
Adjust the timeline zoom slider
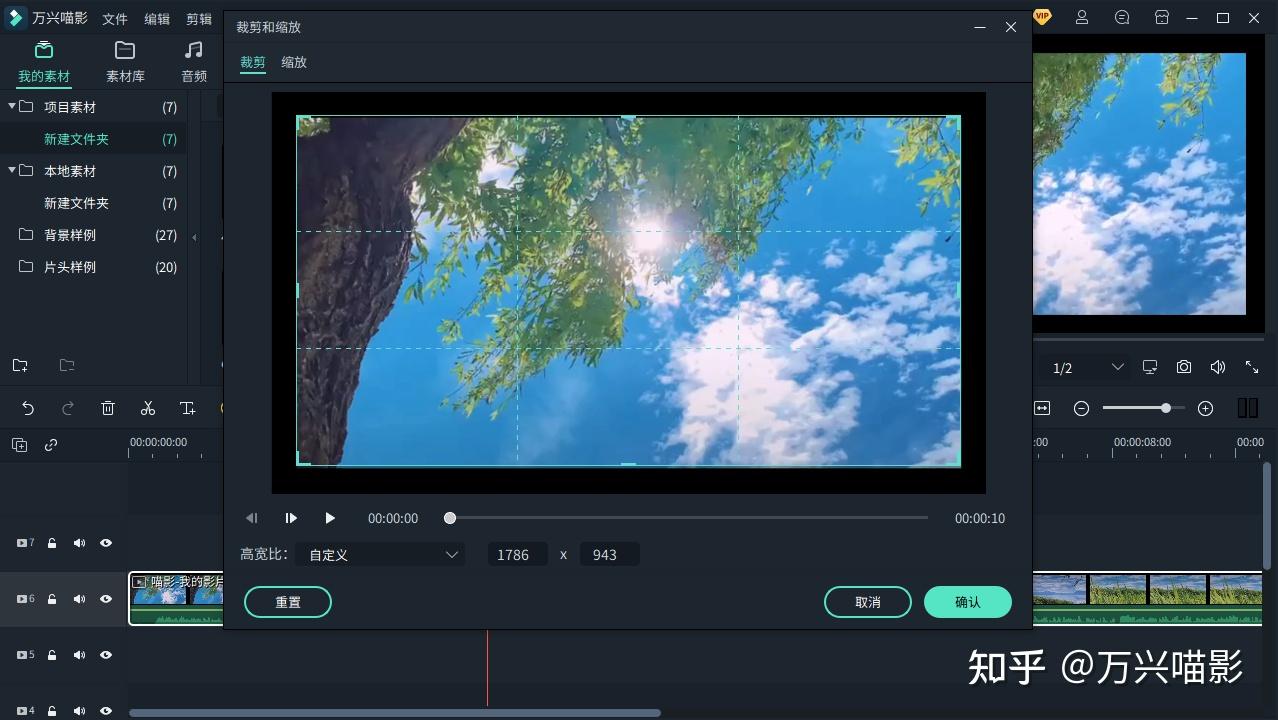point(1165,408)
